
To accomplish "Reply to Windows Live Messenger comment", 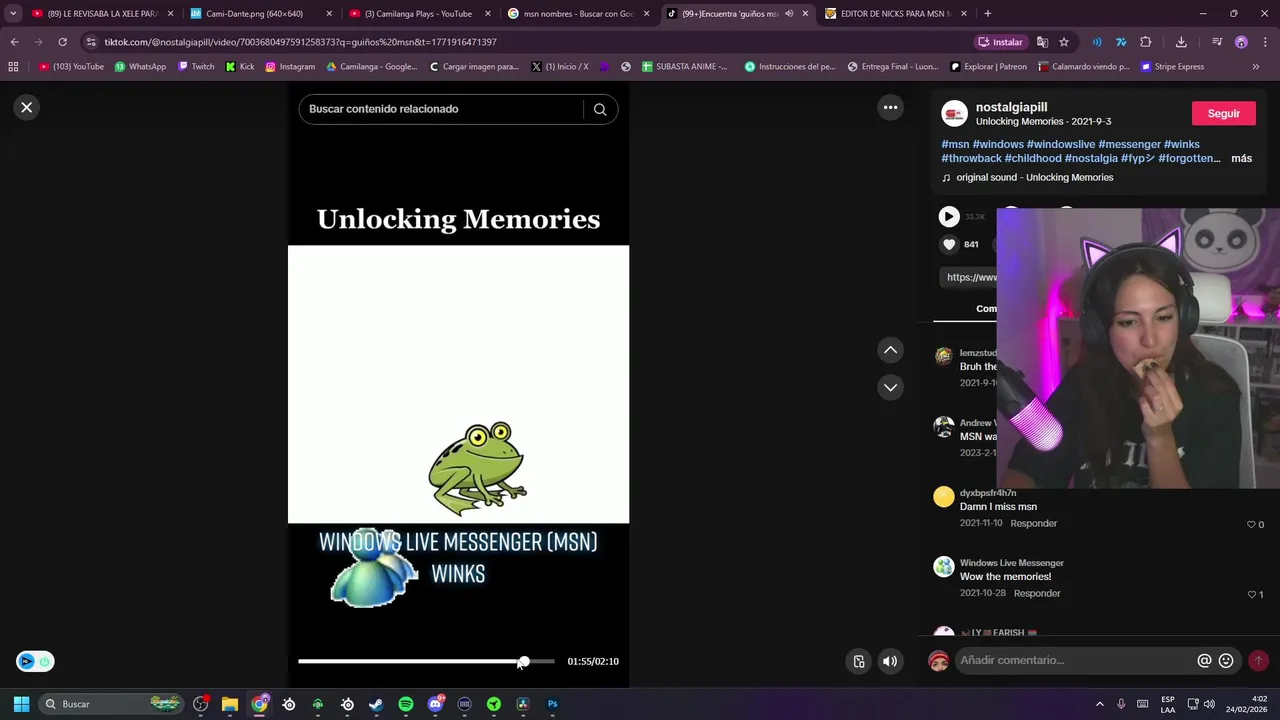I will tap(1037, 593).
